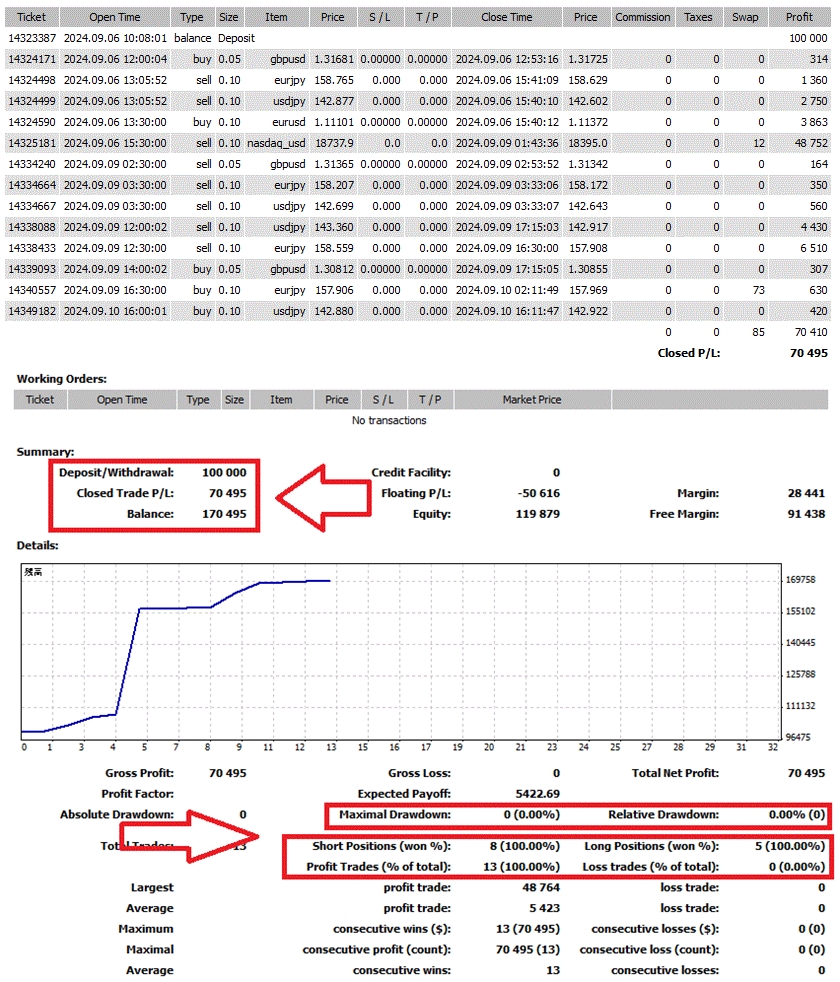
Task: Select ticket number 14325181
Action: pyautogui.click(x=32, y=143)
